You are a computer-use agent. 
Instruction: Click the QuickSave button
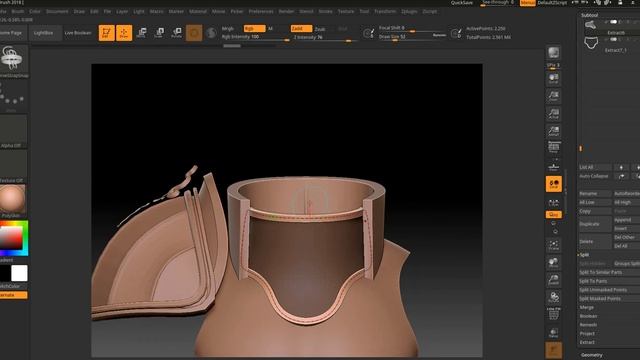462,3
